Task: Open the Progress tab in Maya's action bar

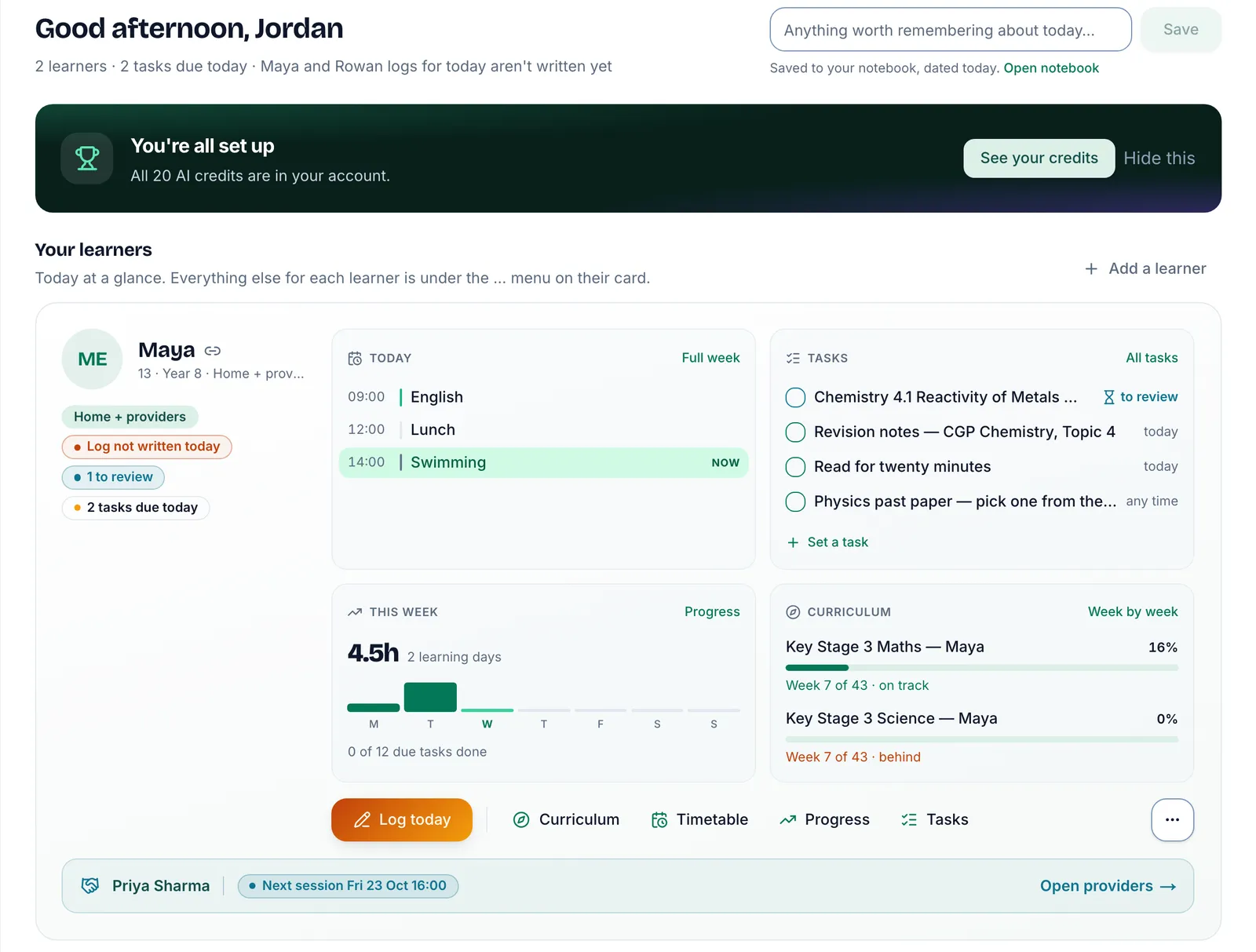Action: pos(824,819)
